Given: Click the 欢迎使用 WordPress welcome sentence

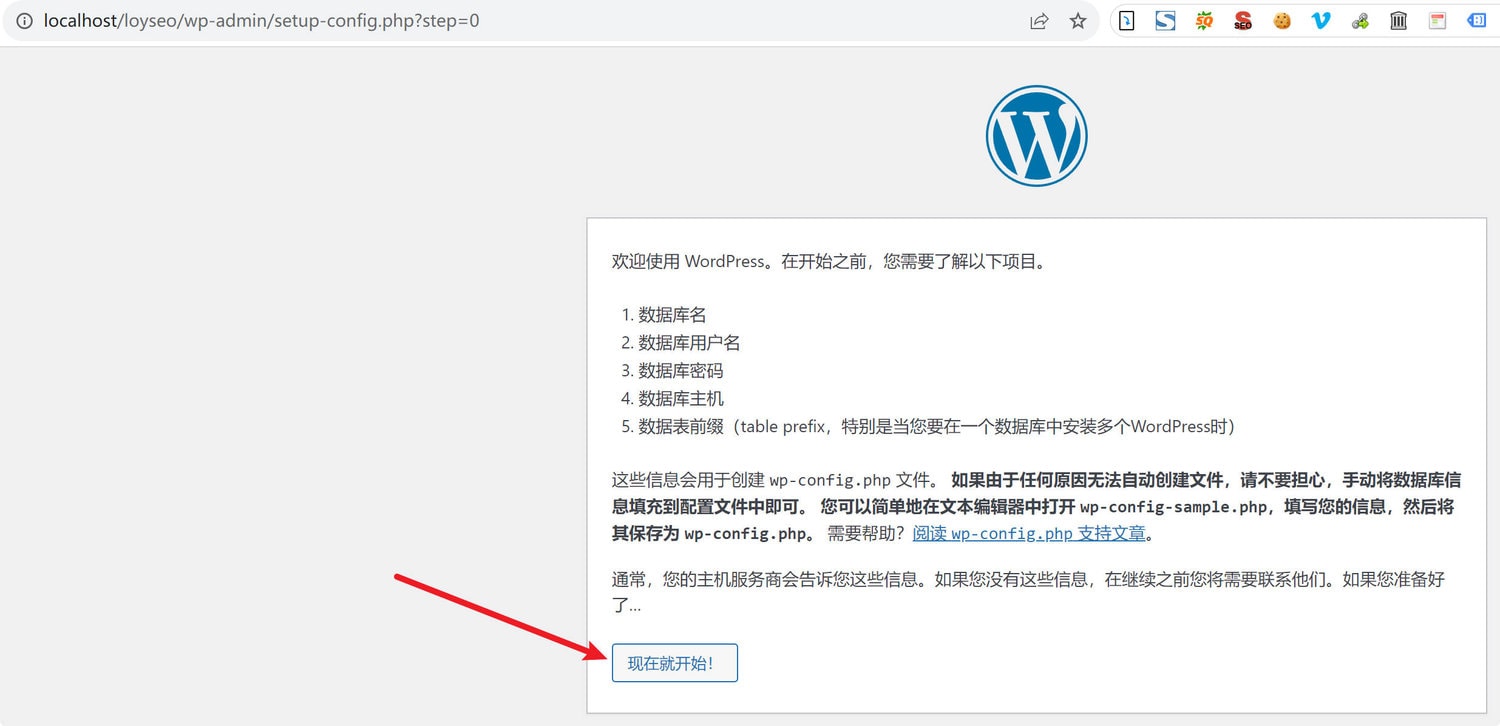Looking at the screenshot, I should click(x=829, y=262).
